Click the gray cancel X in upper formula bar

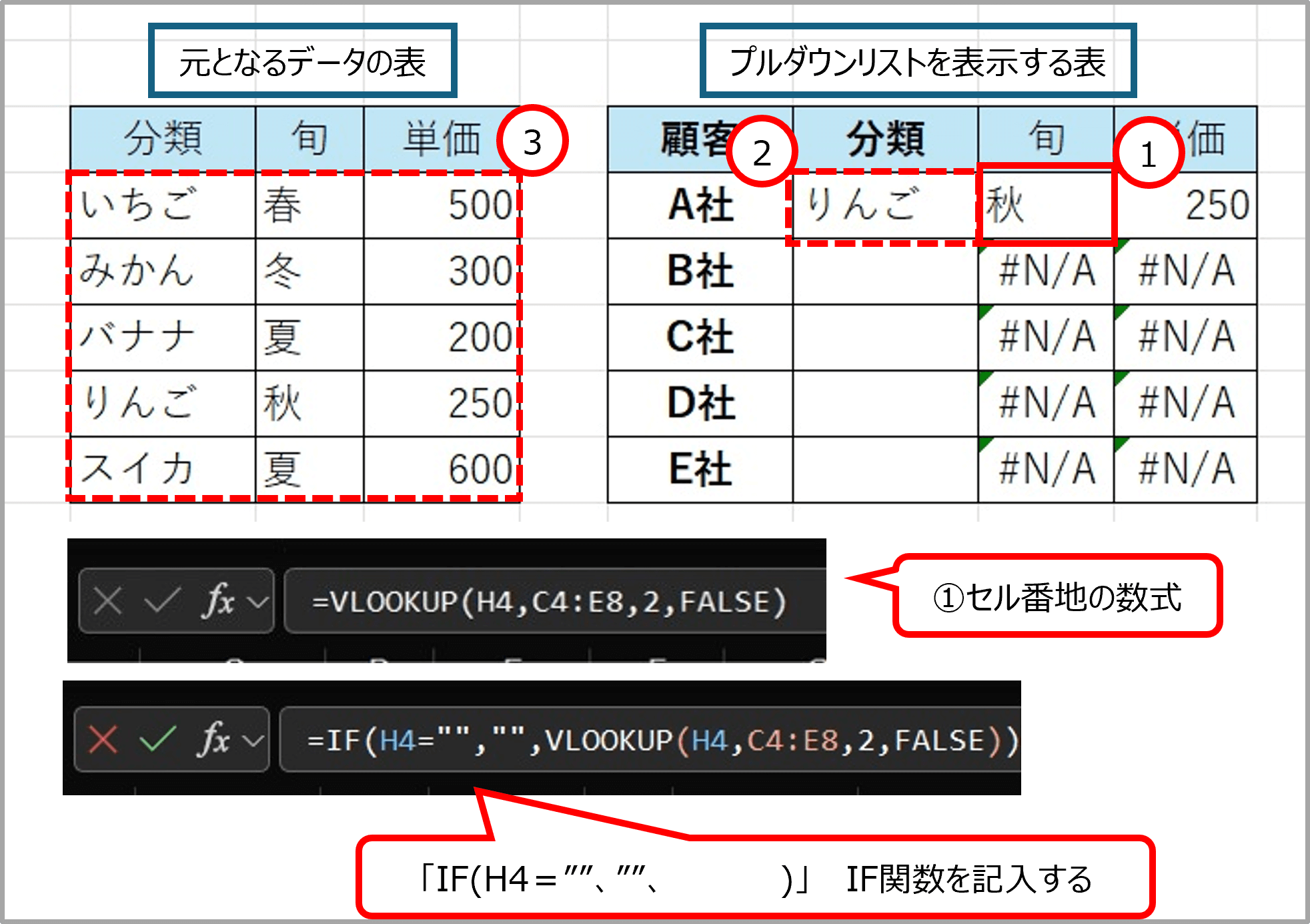click(107, 601)
